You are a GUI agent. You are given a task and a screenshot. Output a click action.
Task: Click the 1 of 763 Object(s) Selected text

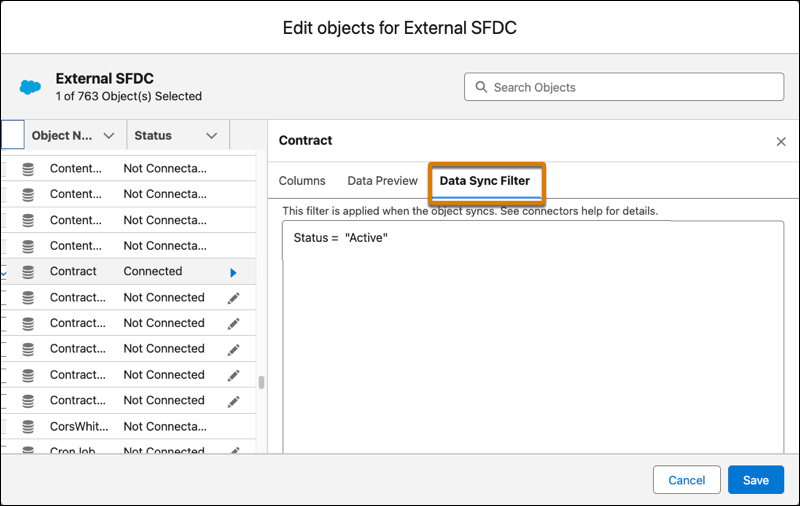tap(129, 96)
